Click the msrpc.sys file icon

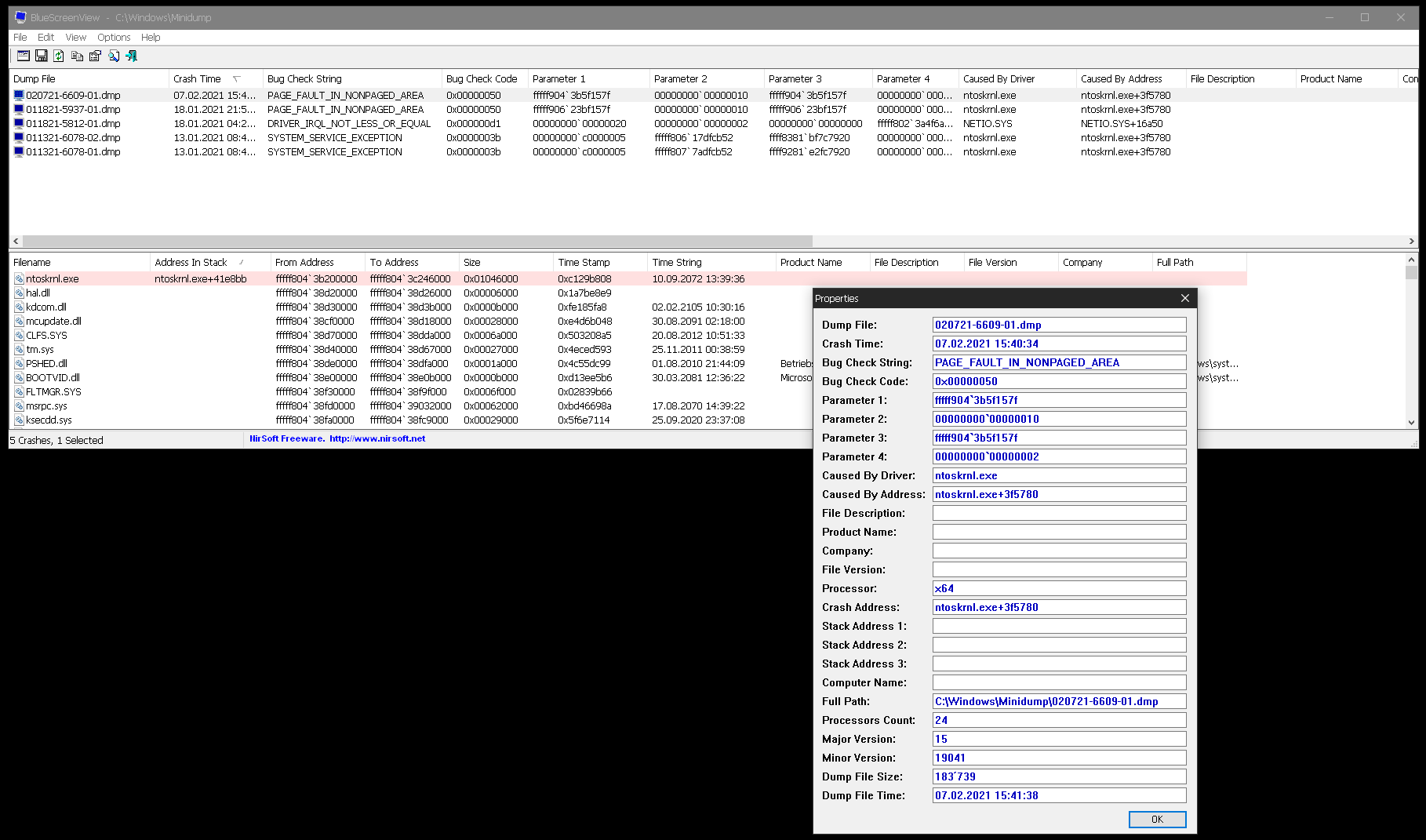[x=19, y=405]
